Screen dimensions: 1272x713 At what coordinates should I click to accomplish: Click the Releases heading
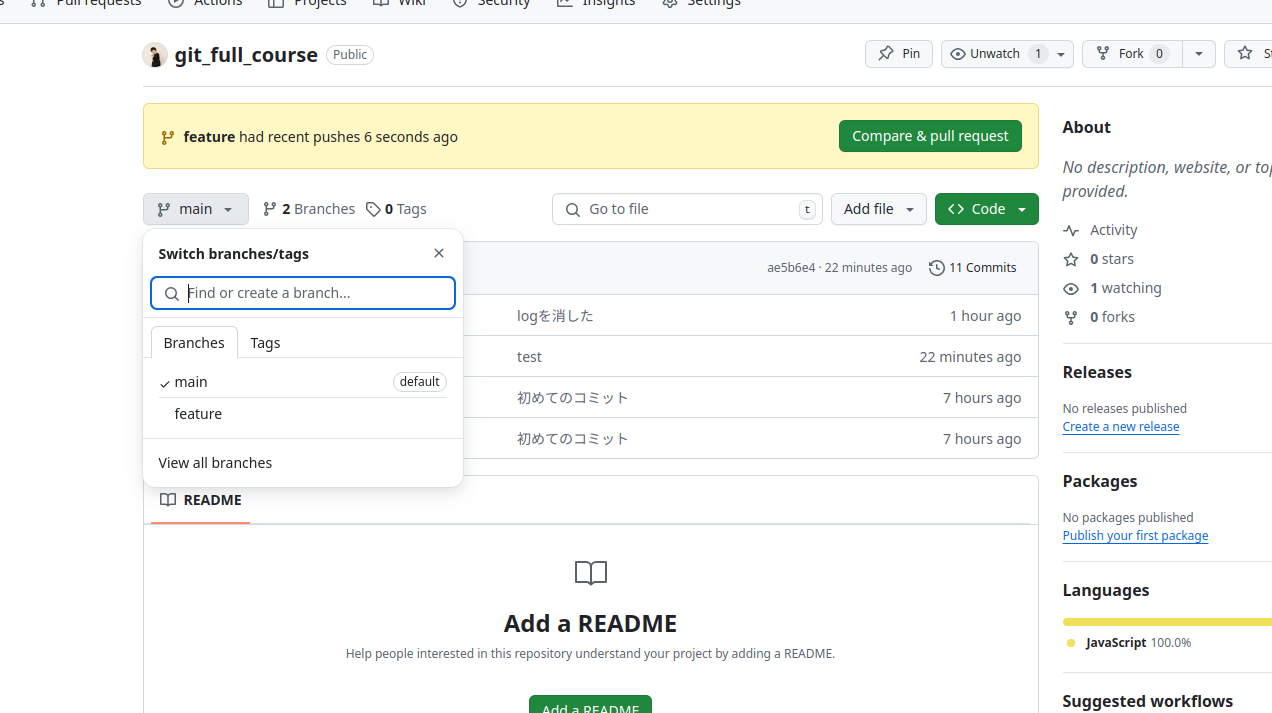1097,372
